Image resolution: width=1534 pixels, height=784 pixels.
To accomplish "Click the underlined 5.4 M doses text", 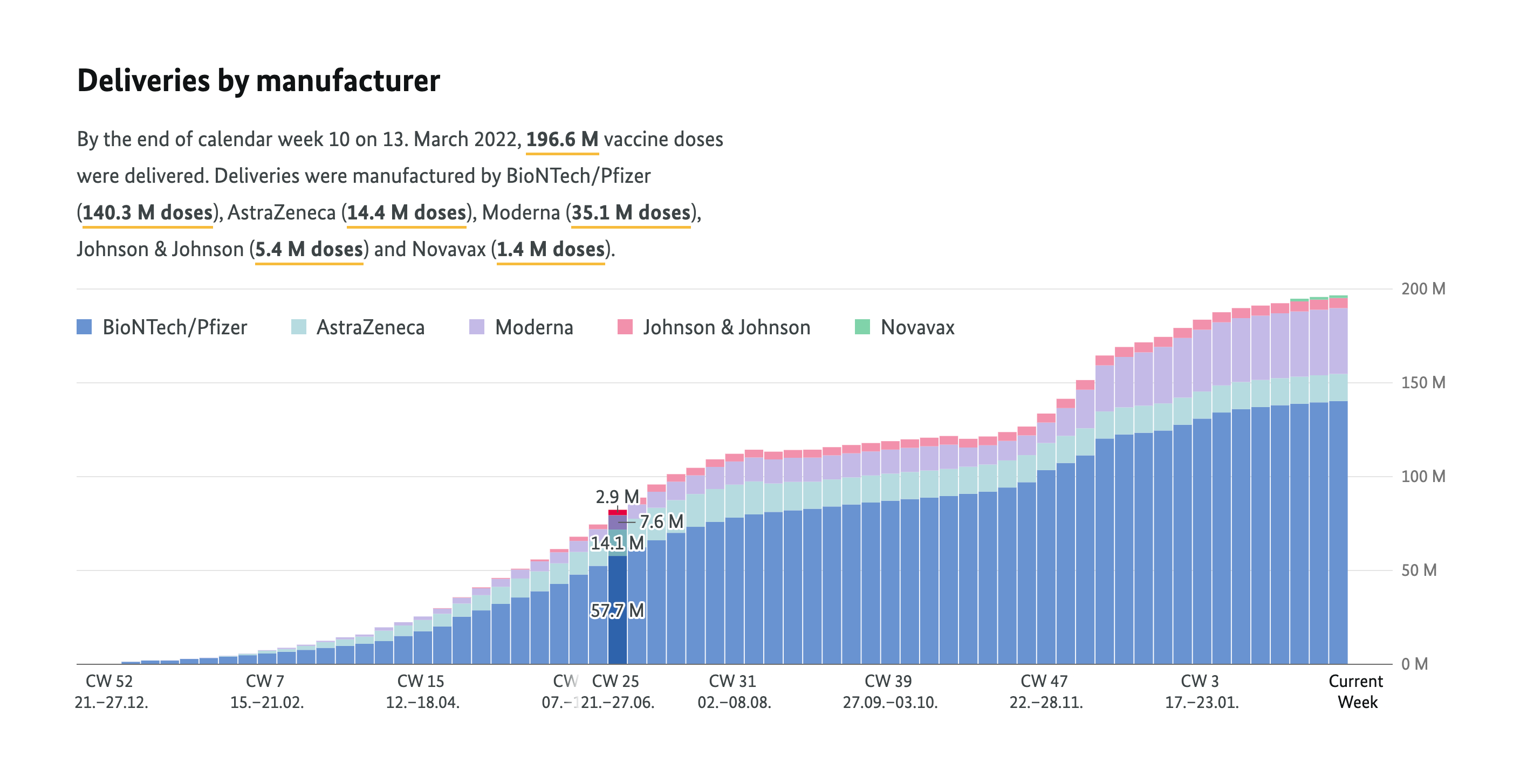I will (309, 249).
